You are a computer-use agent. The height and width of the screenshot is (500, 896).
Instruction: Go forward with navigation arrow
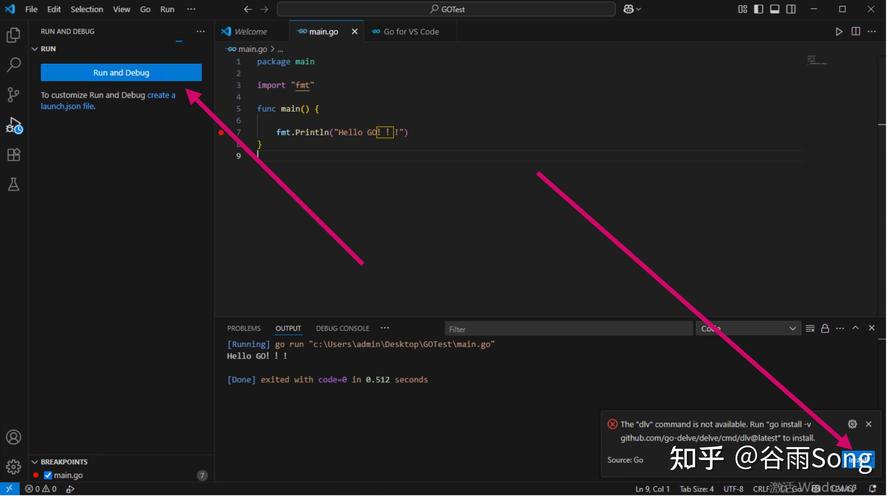[264, 9]
